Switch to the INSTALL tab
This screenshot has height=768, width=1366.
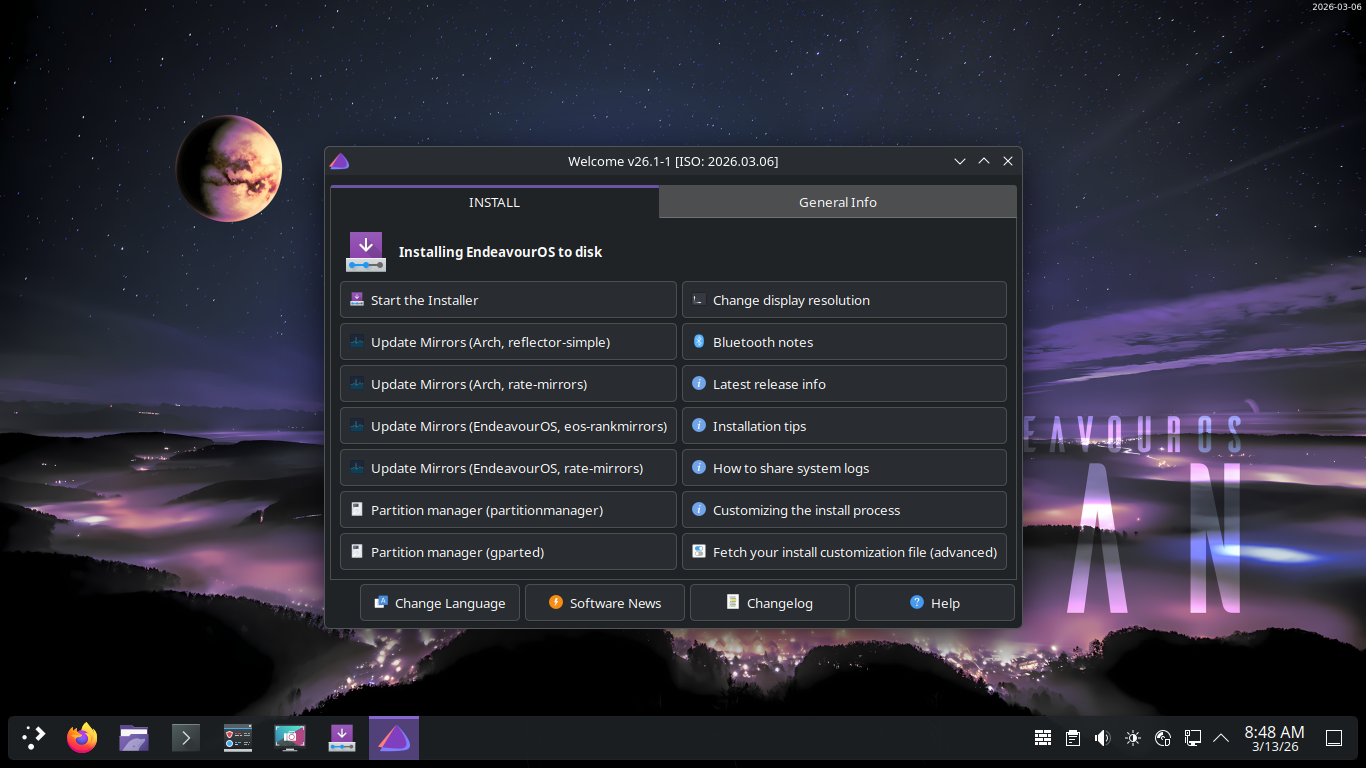pos(494,202)
